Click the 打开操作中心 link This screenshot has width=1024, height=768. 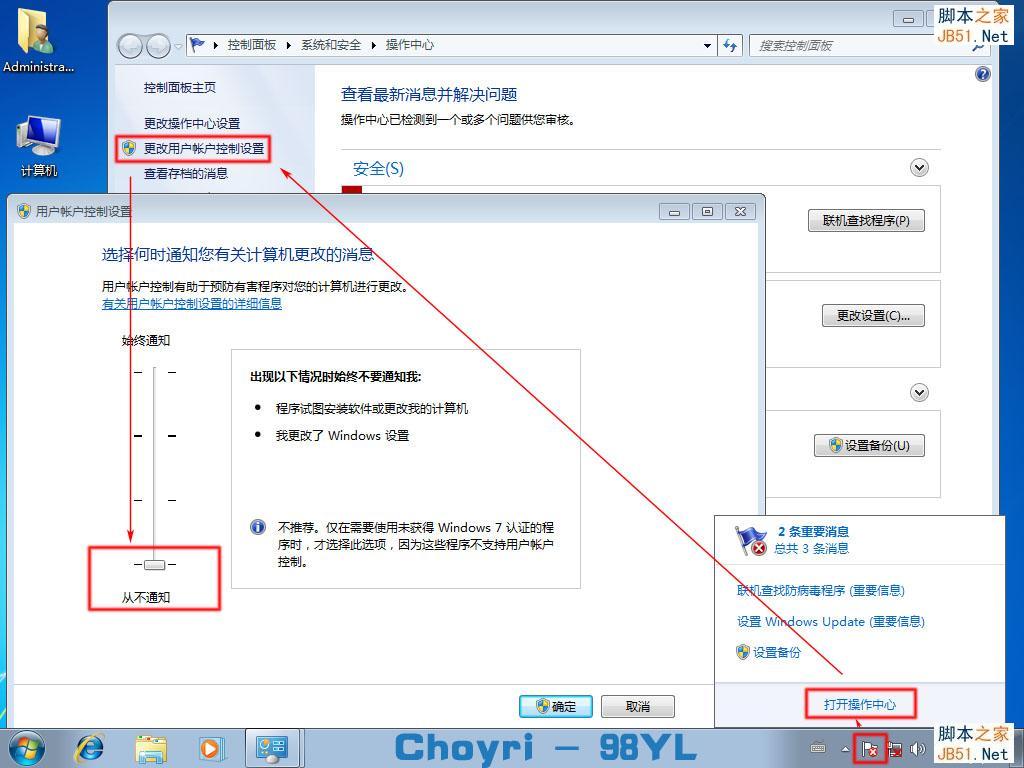858,703
